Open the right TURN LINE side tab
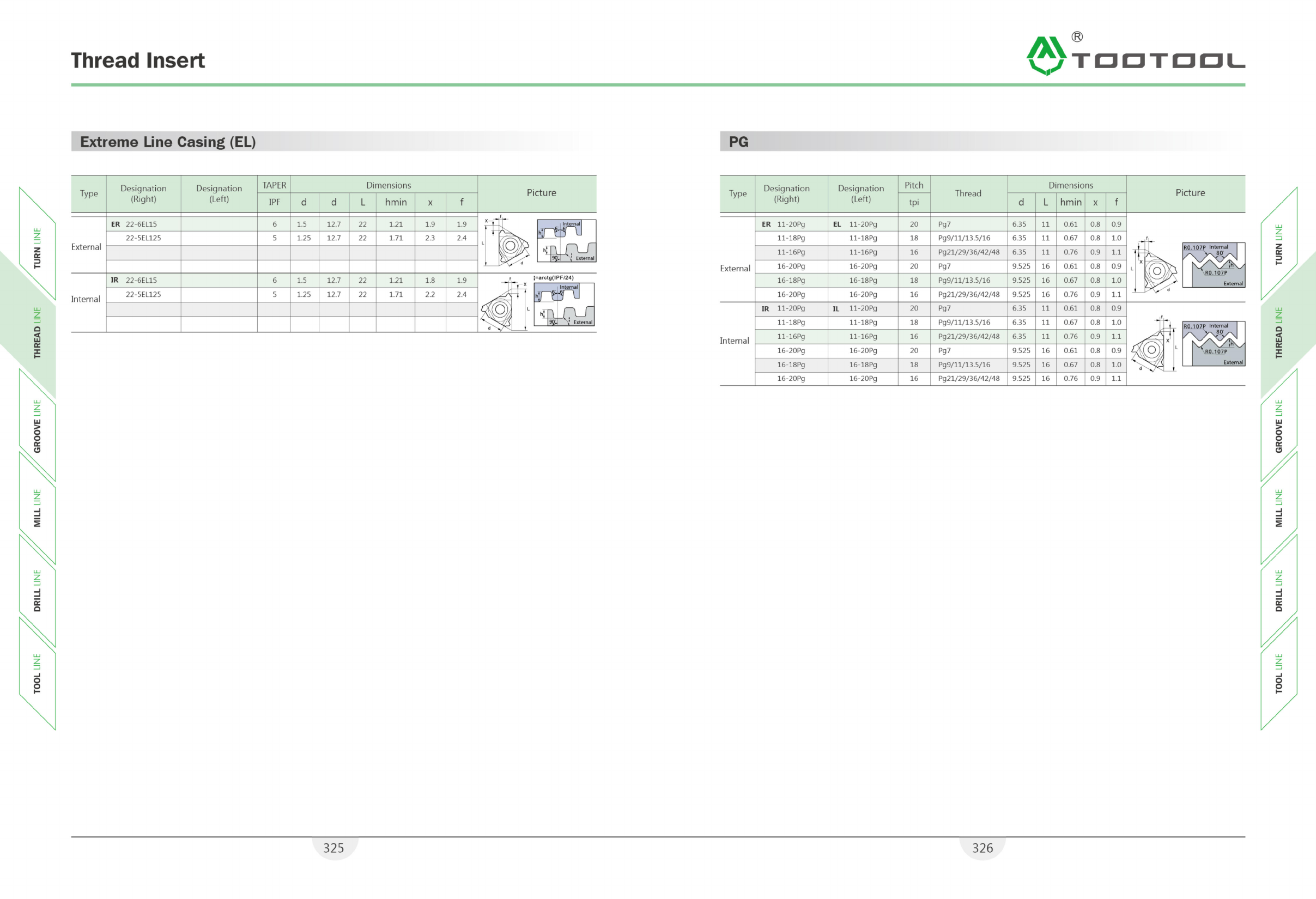 point(1278,245)
